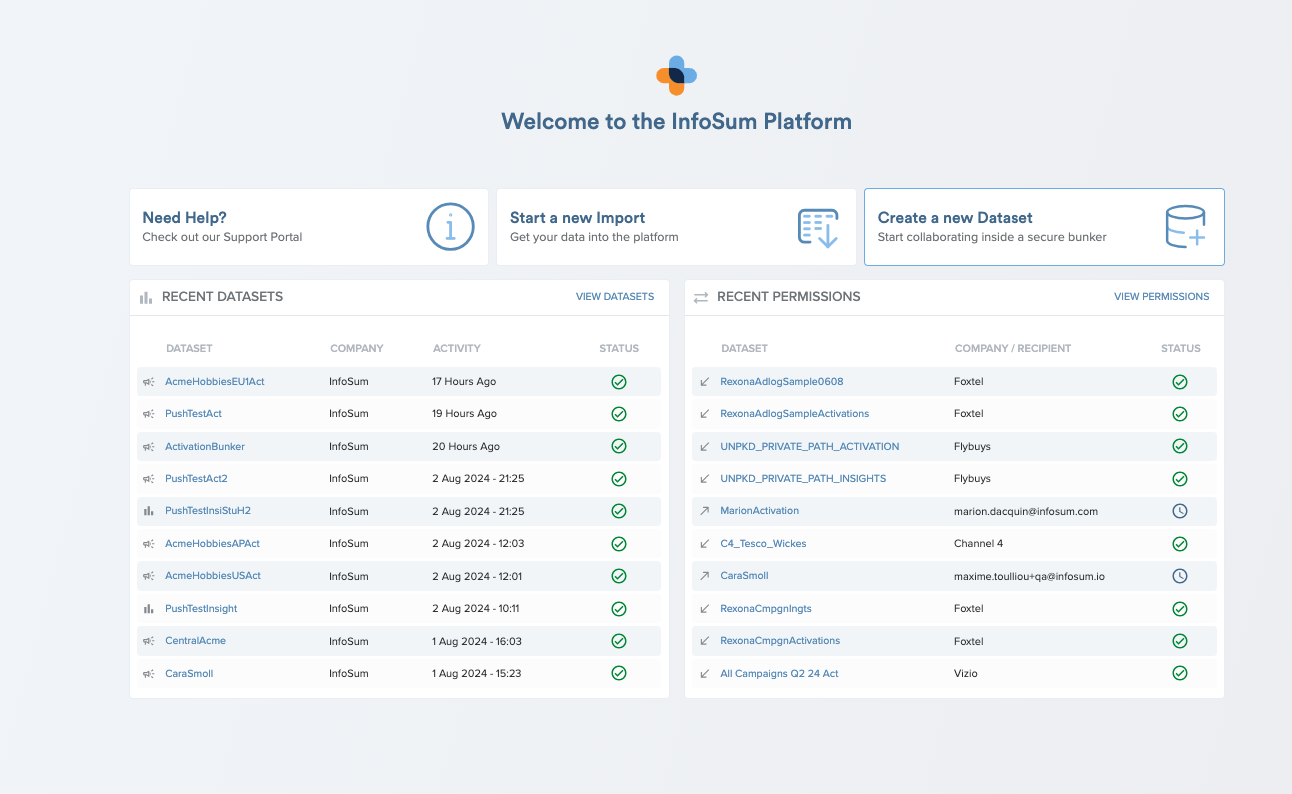Image resolution: width=1292 pixels, height=794 pixels.
Task: Click the pending clock status for CaraSmoll permission
Action: [1180, 576]
